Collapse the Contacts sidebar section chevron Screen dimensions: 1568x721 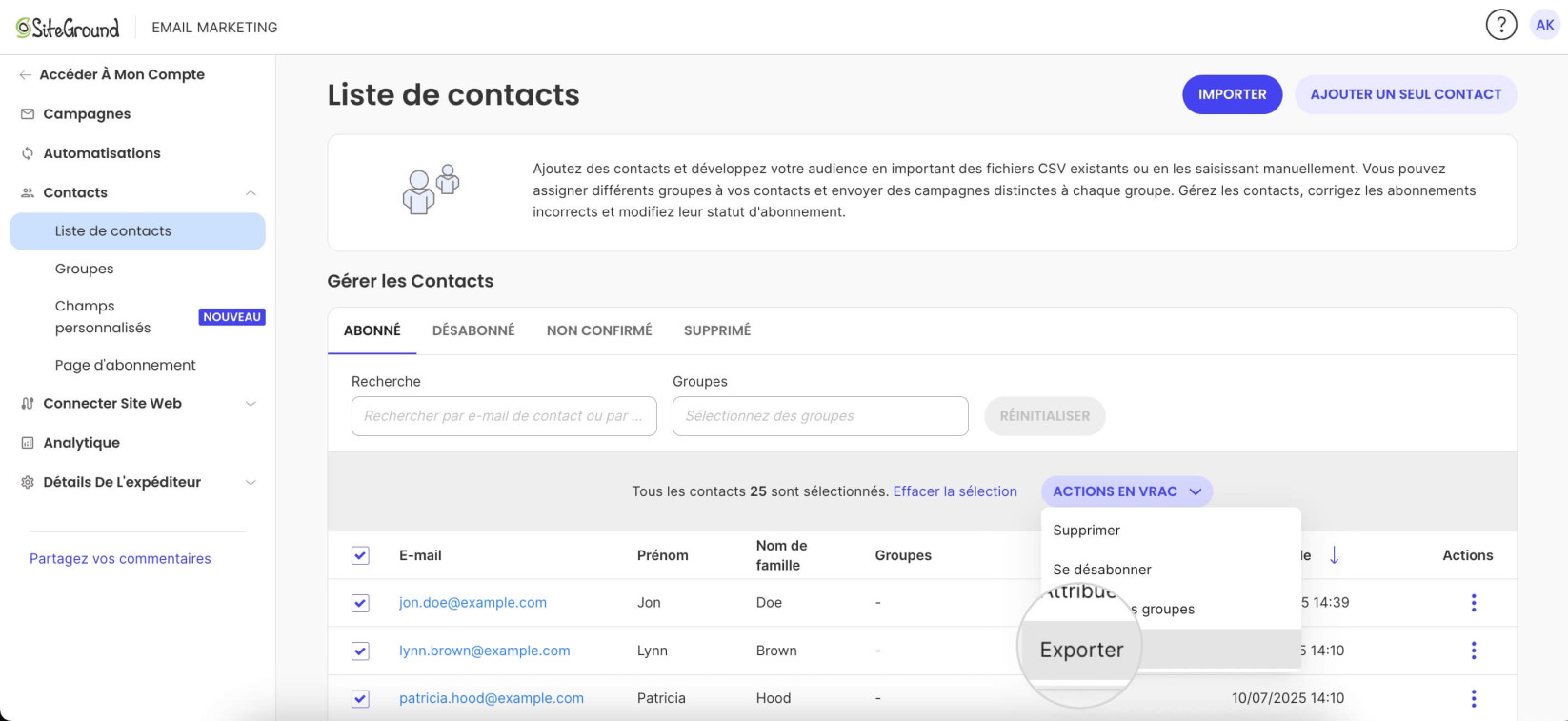(x=251, y=193)
